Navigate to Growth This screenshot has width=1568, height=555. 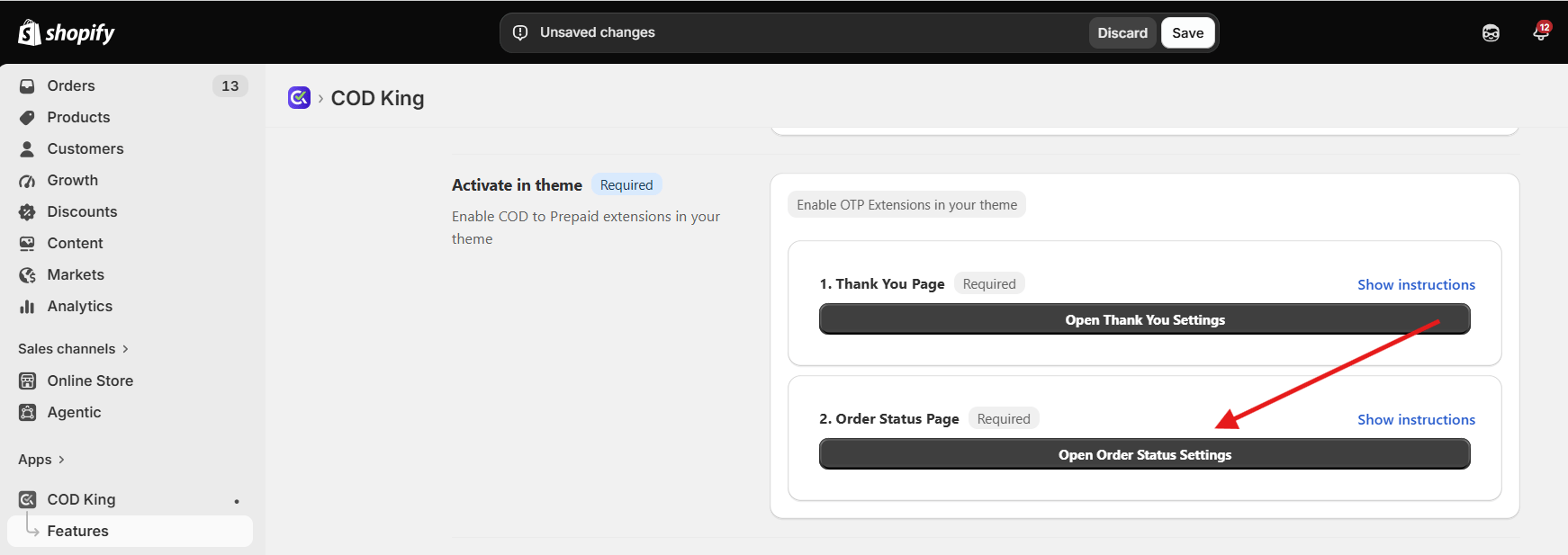[x=73, y=181]
